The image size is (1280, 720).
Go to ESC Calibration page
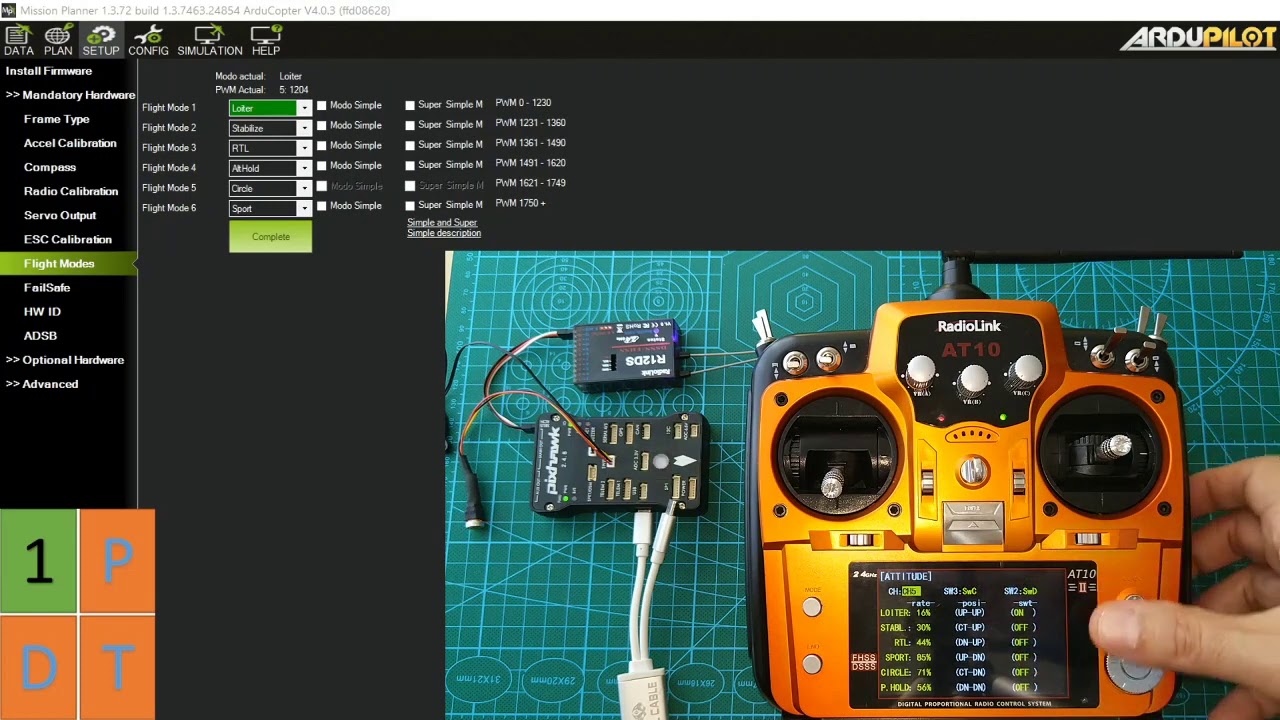[68, 239]
